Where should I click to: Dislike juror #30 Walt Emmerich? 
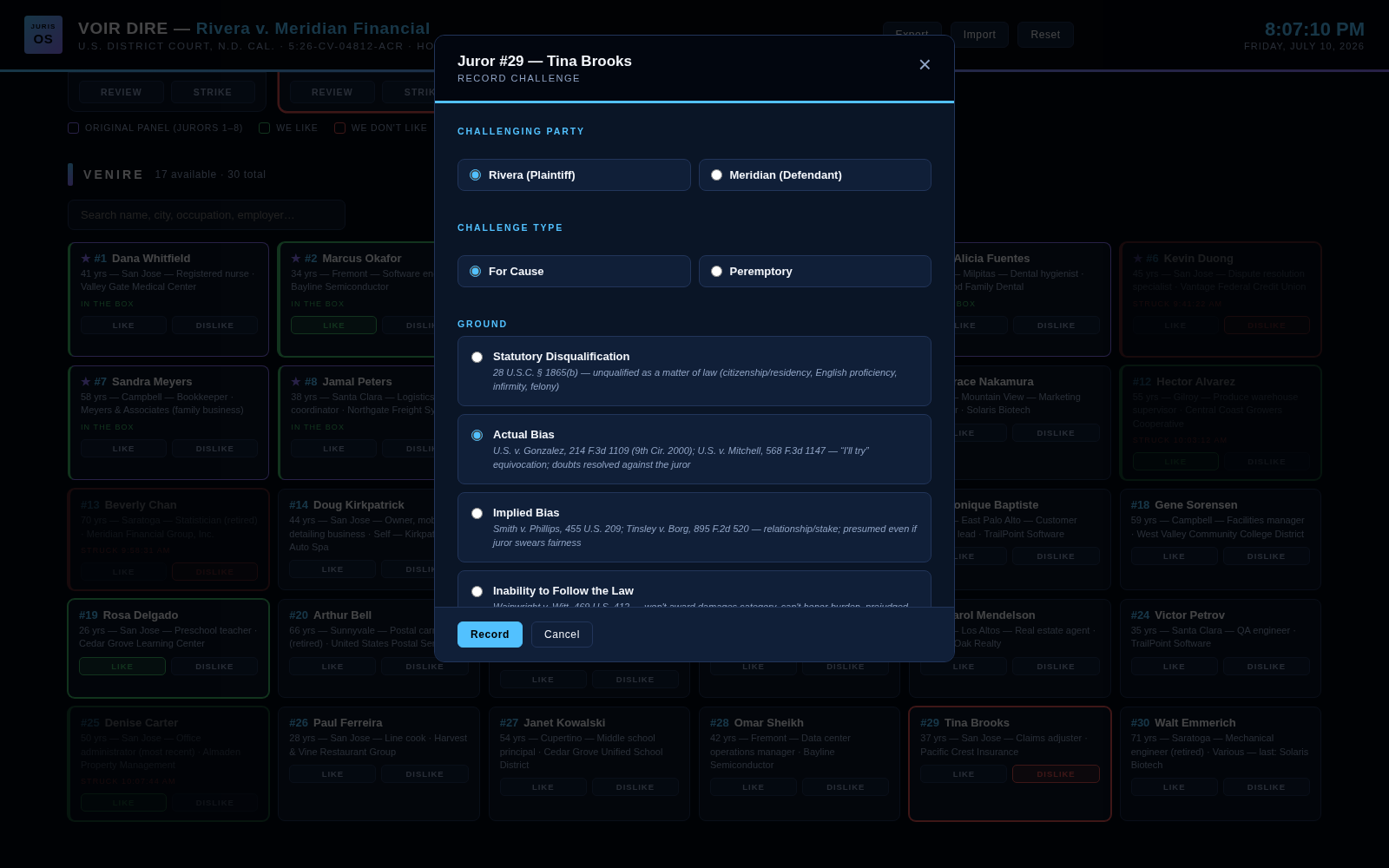(x=1267, y=787)
